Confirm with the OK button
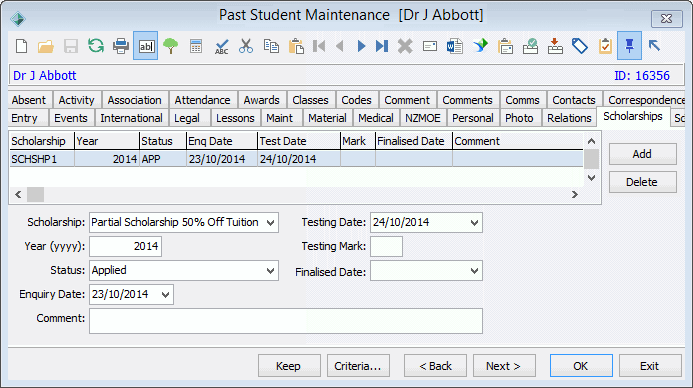The height and width of the screenshot is (388, 693). tap(581, 366)
